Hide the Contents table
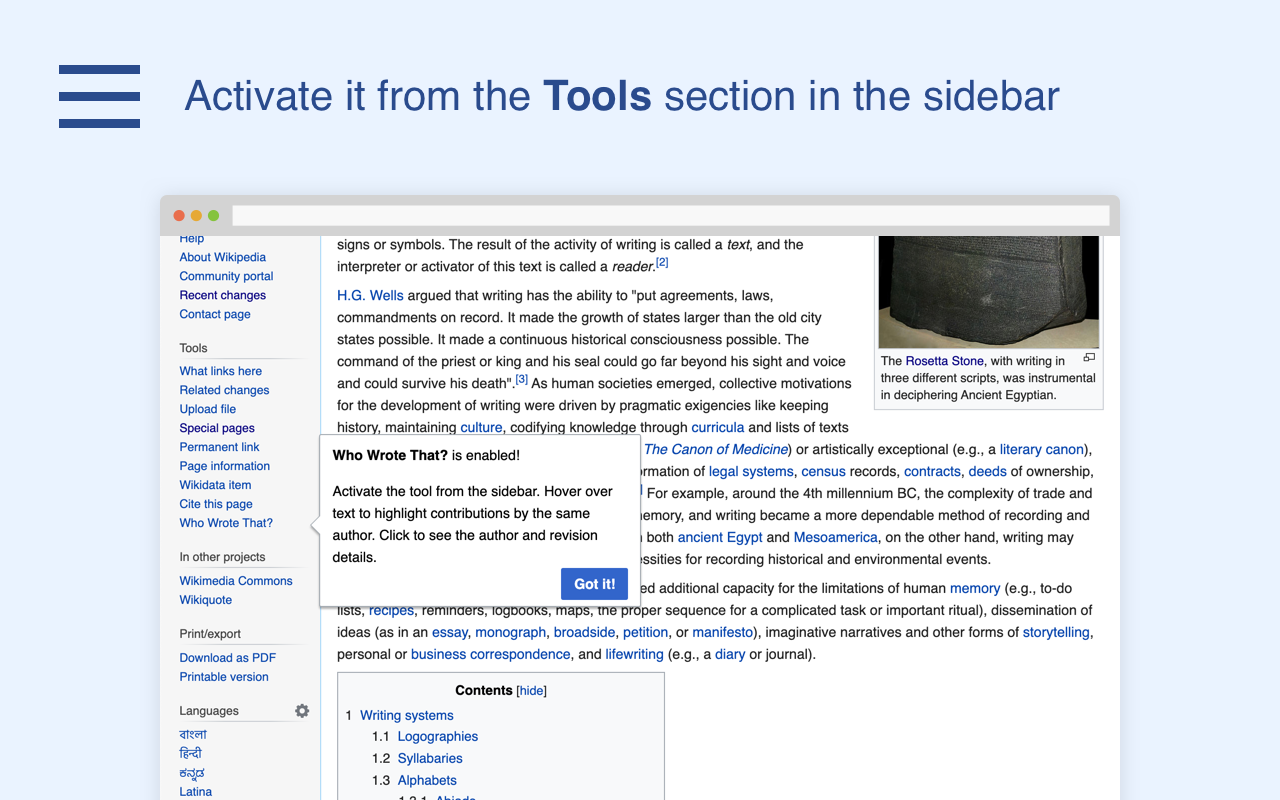1280x800 pixels. 531,691
